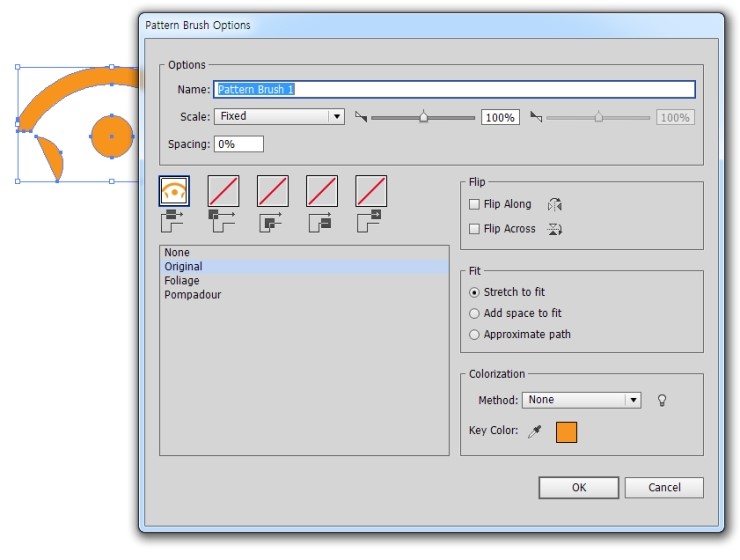740x560 pixels.
Task: Choose Pompadour in the pattern list
Action: point(304,295)
